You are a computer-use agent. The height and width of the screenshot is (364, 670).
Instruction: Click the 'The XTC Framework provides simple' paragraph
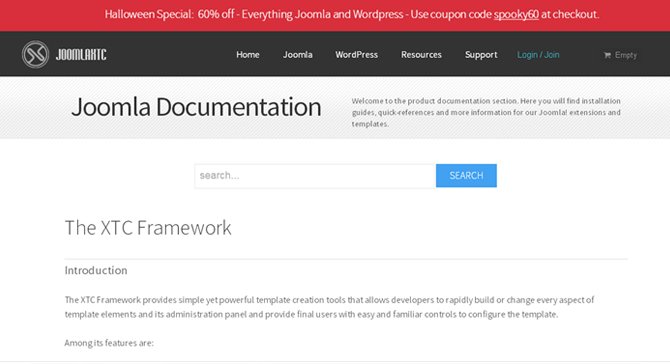pyautogui.click(x=329, y=307)
